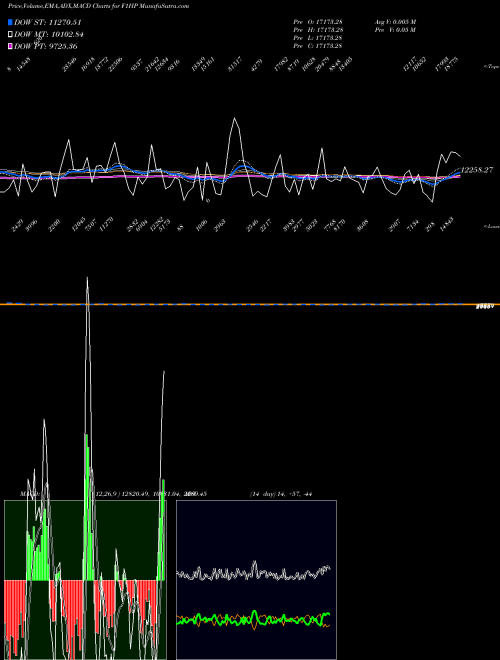
Task: Click the magenta DOW PT legend swatch
Action: coord(10,46)
